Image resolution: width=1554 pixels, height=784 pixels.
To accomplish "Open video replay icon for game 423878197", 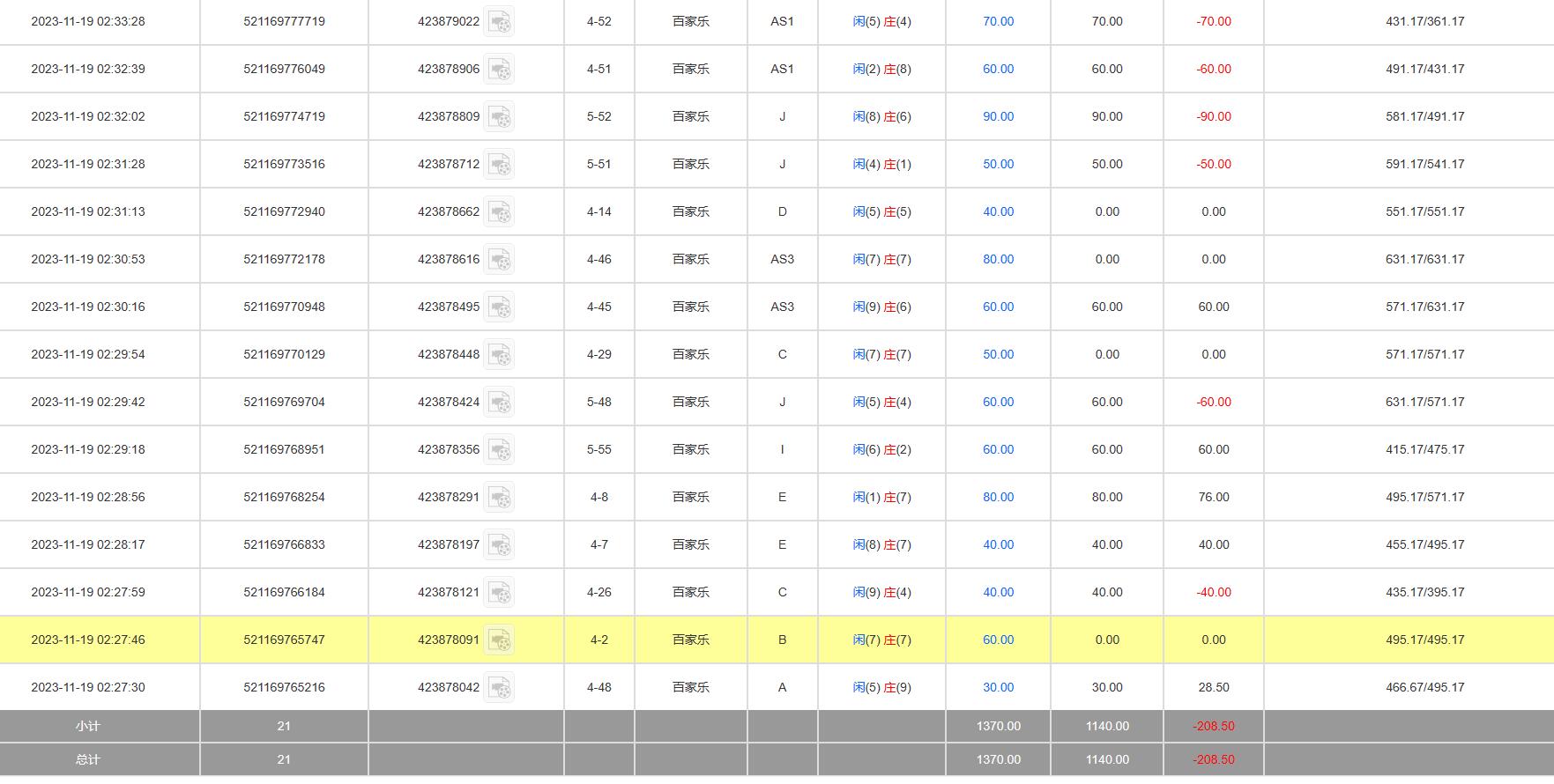I will [x=499, y=544].
